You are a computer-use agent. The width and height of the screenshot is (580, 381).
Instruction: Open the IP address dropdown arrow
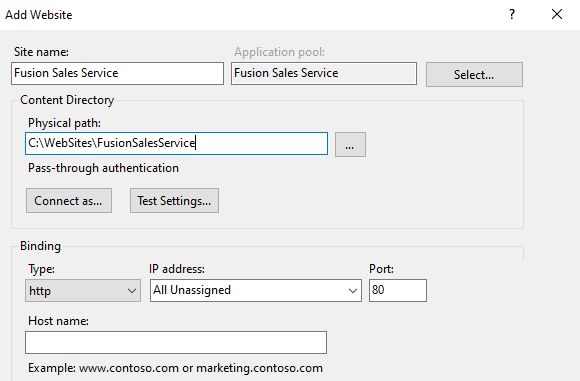click(x=353, y=291)
